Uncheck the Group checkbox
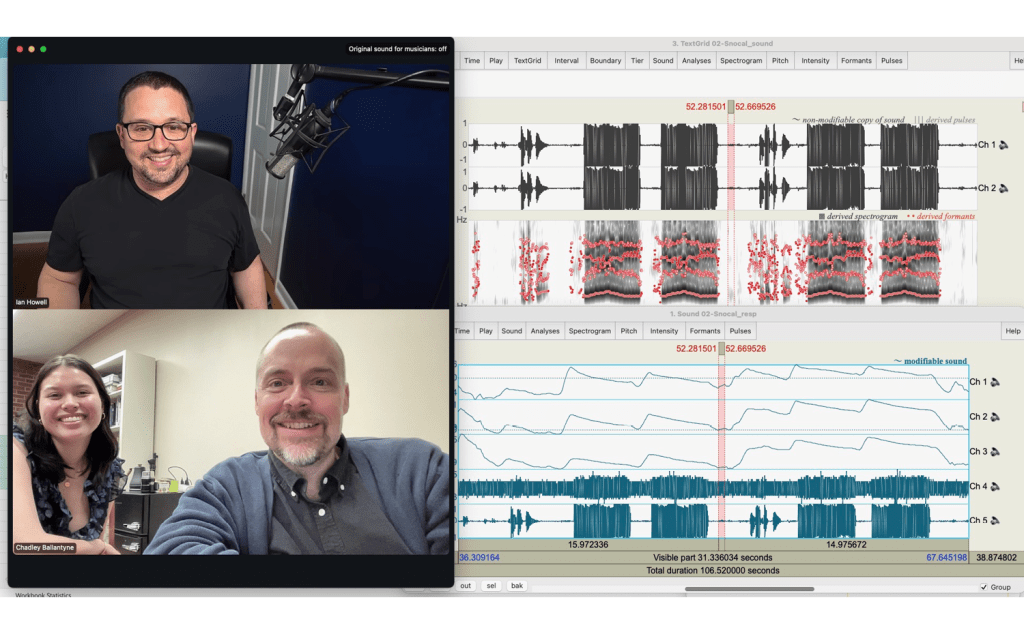 click(x=983, y=587)
